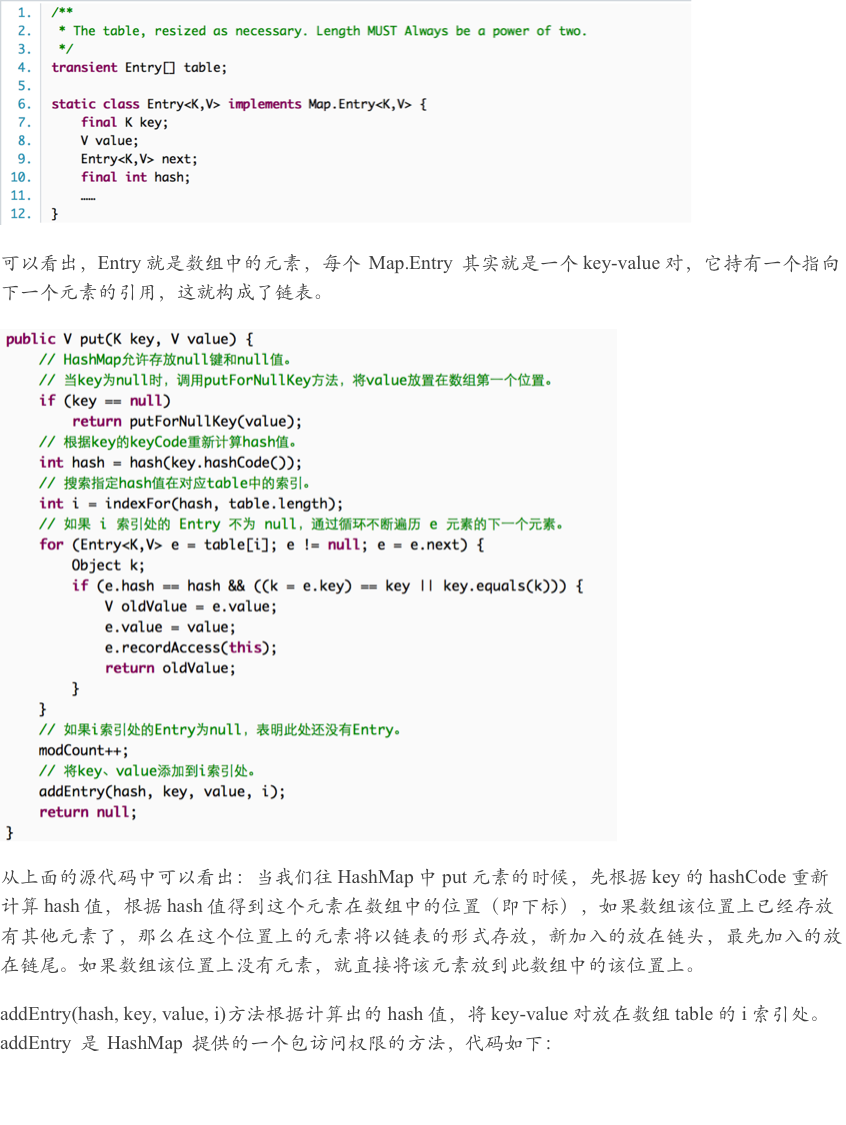This screenshot has width=846, height=1125.
Task: Click the line 'Object k;'
Action: tap(108, 565)
